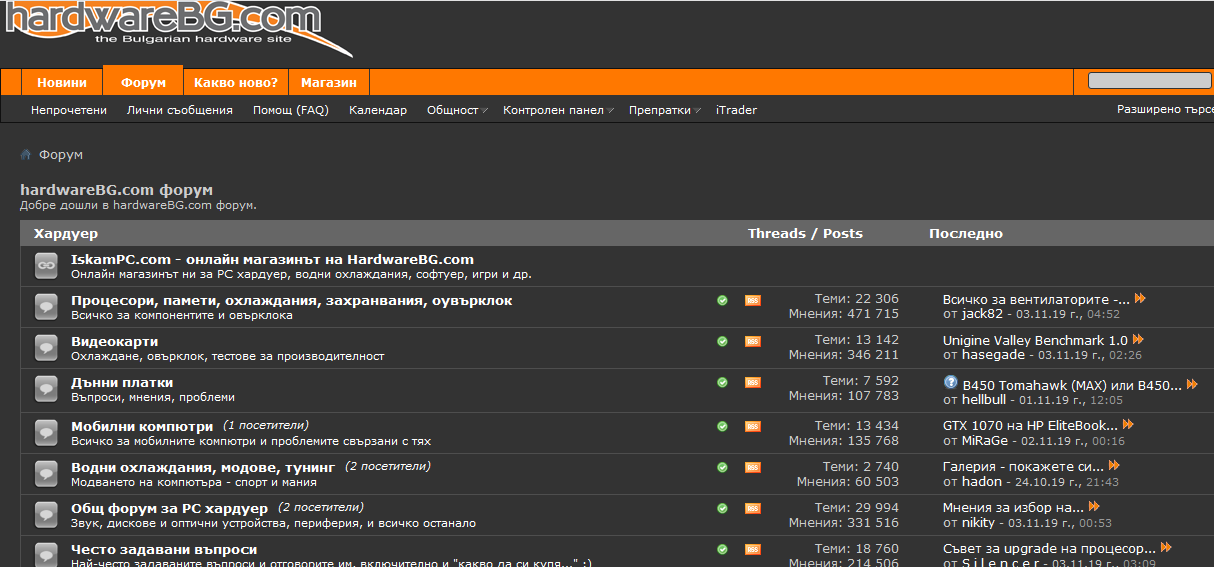Screen dimensions: 1214x567
Task: Click the green checkmark icon in Видеокарти row
Action: pos(722,341)
